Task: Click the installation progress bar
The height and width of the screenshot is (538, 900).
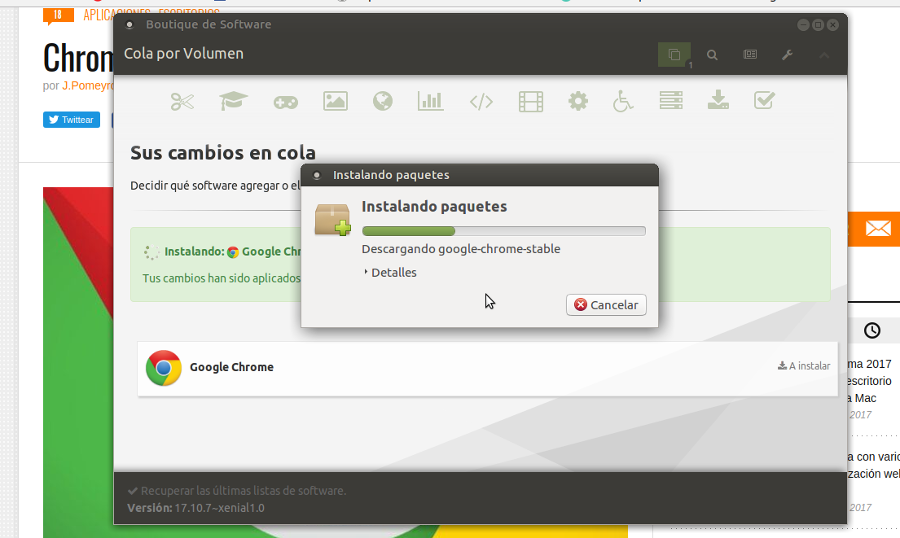Action: coord(503,231)
